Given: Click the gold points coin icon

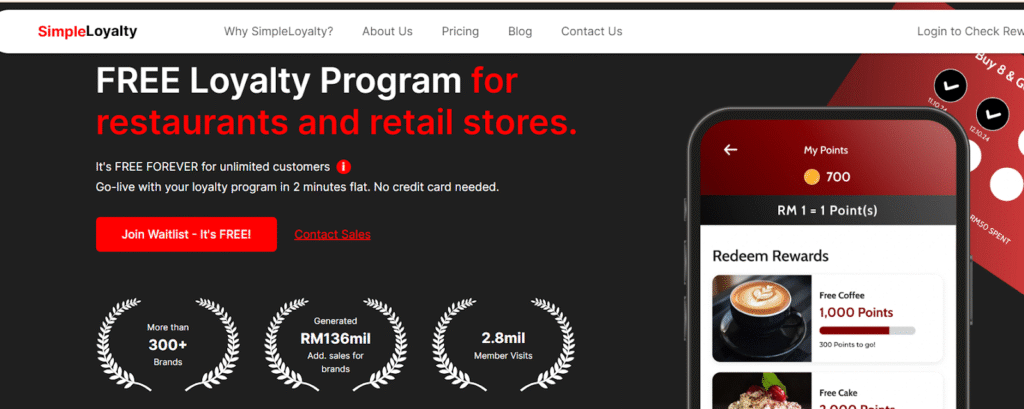Looking at the screenshot, I should (812, 177).
